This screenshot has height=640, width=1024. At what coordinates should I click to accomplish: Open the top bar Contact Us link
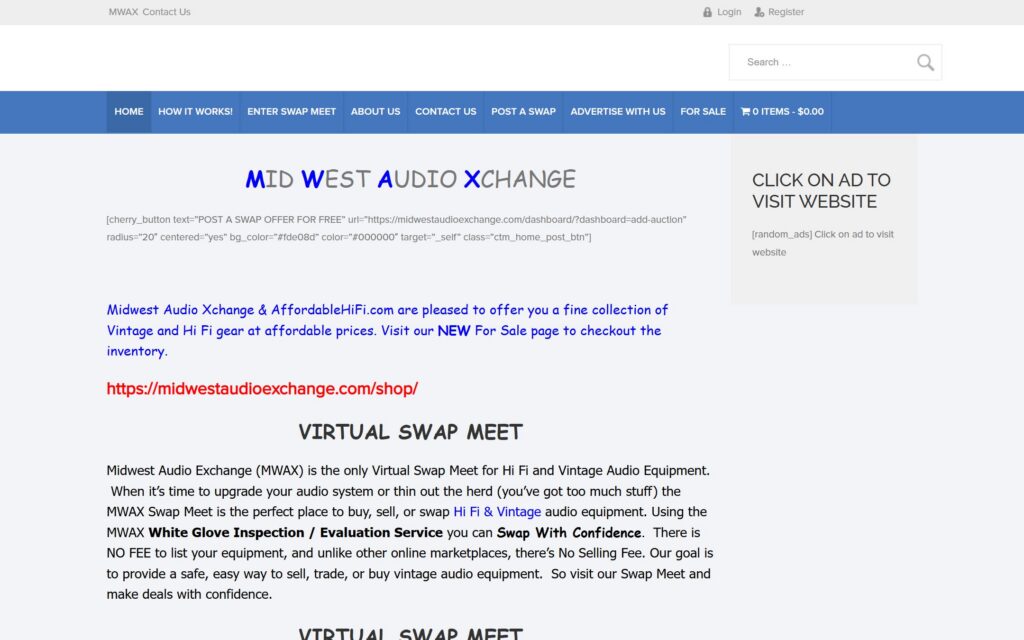[167, 12]
